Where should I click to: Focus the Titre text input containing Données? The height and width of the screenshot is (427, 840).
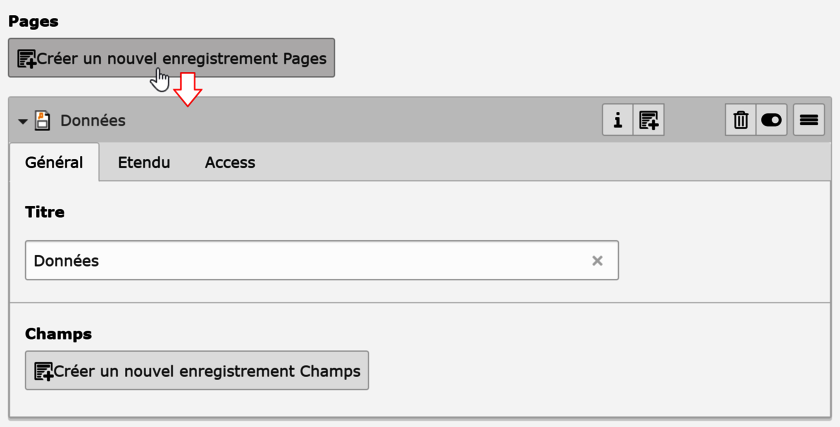300,261
